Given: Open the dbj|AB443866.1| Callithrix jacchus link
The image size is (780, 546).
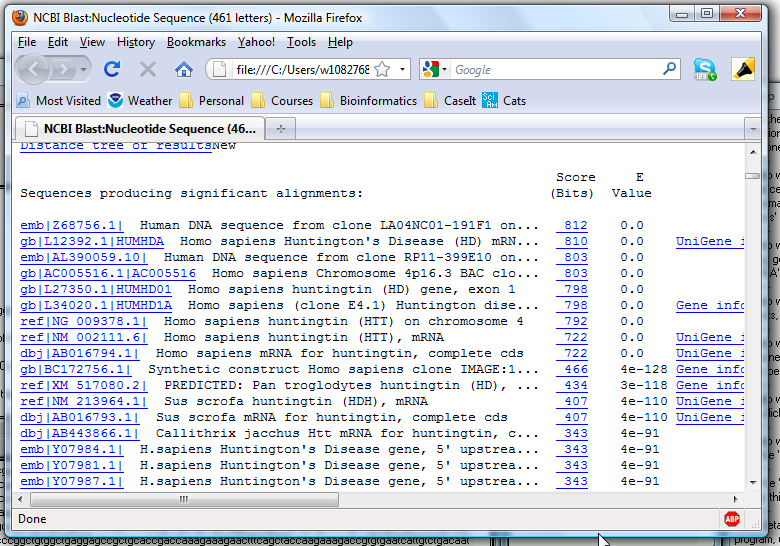Looking at the screenshot, I should (80, 433).
